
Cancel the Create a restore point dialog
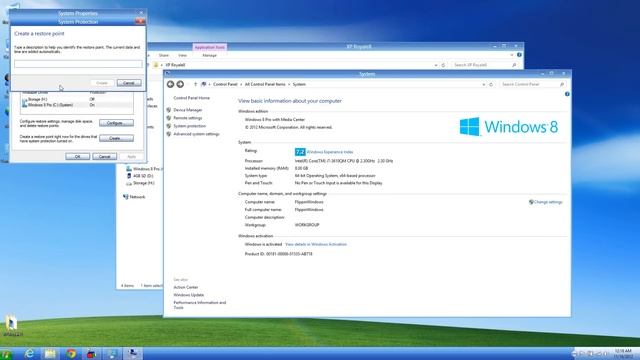pos(129,83)
